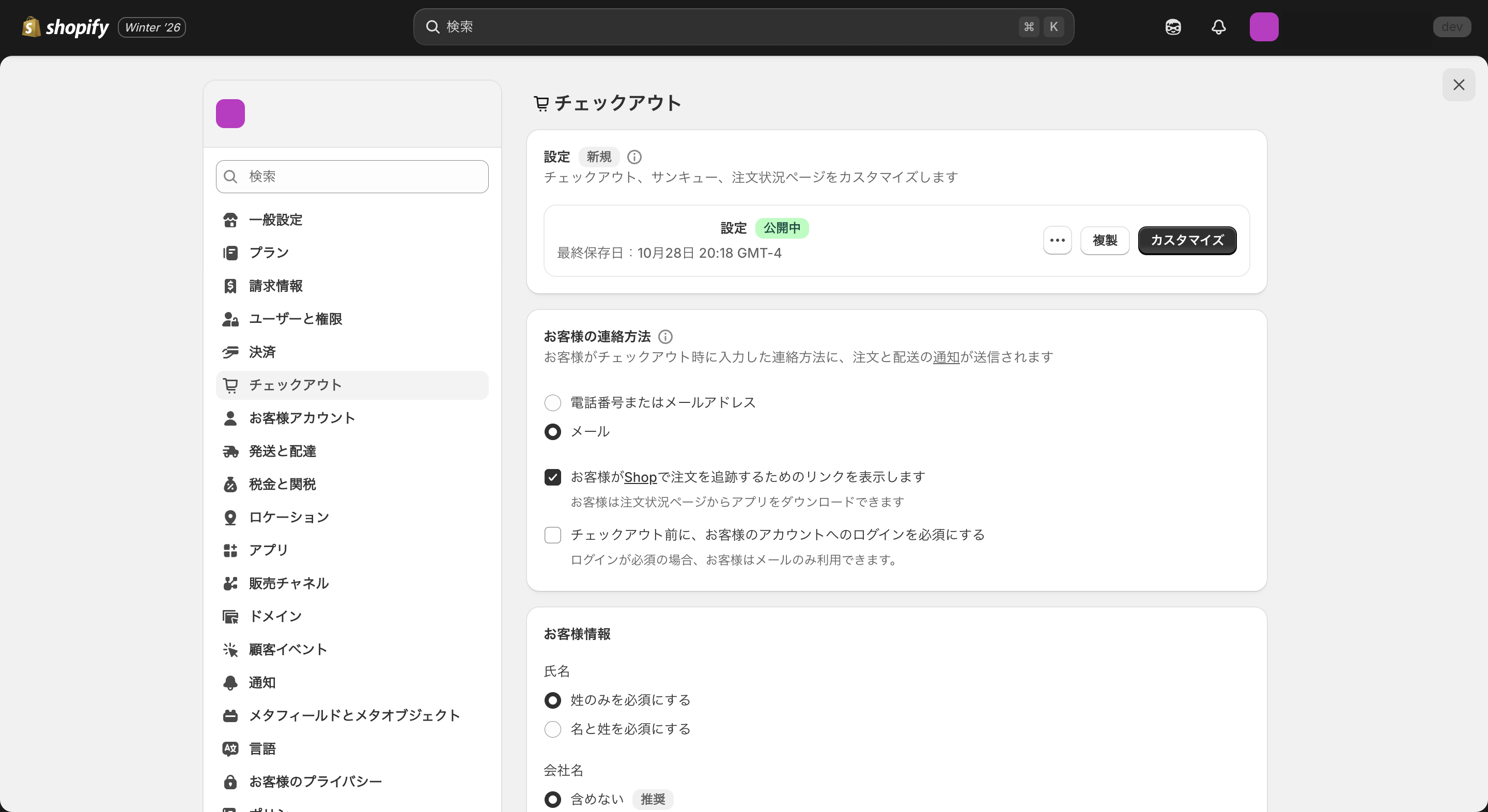1488x812 pixels.
Task: Show the 設定 新規 info tooltip
Action: click(633, 157)
